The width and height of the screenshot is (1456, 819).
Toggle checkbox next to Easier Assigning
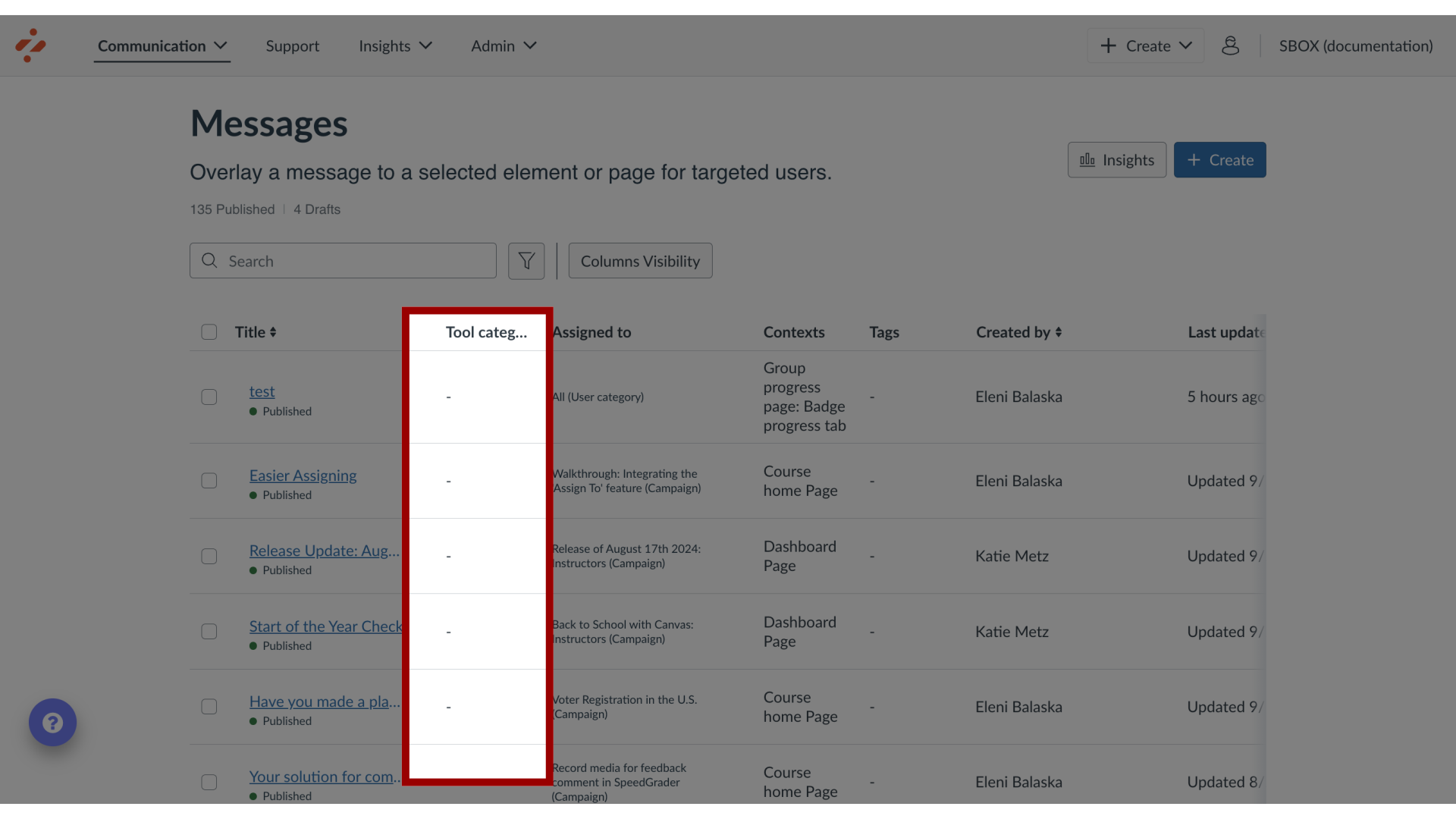pyautogui.click(x=209, y=481)
